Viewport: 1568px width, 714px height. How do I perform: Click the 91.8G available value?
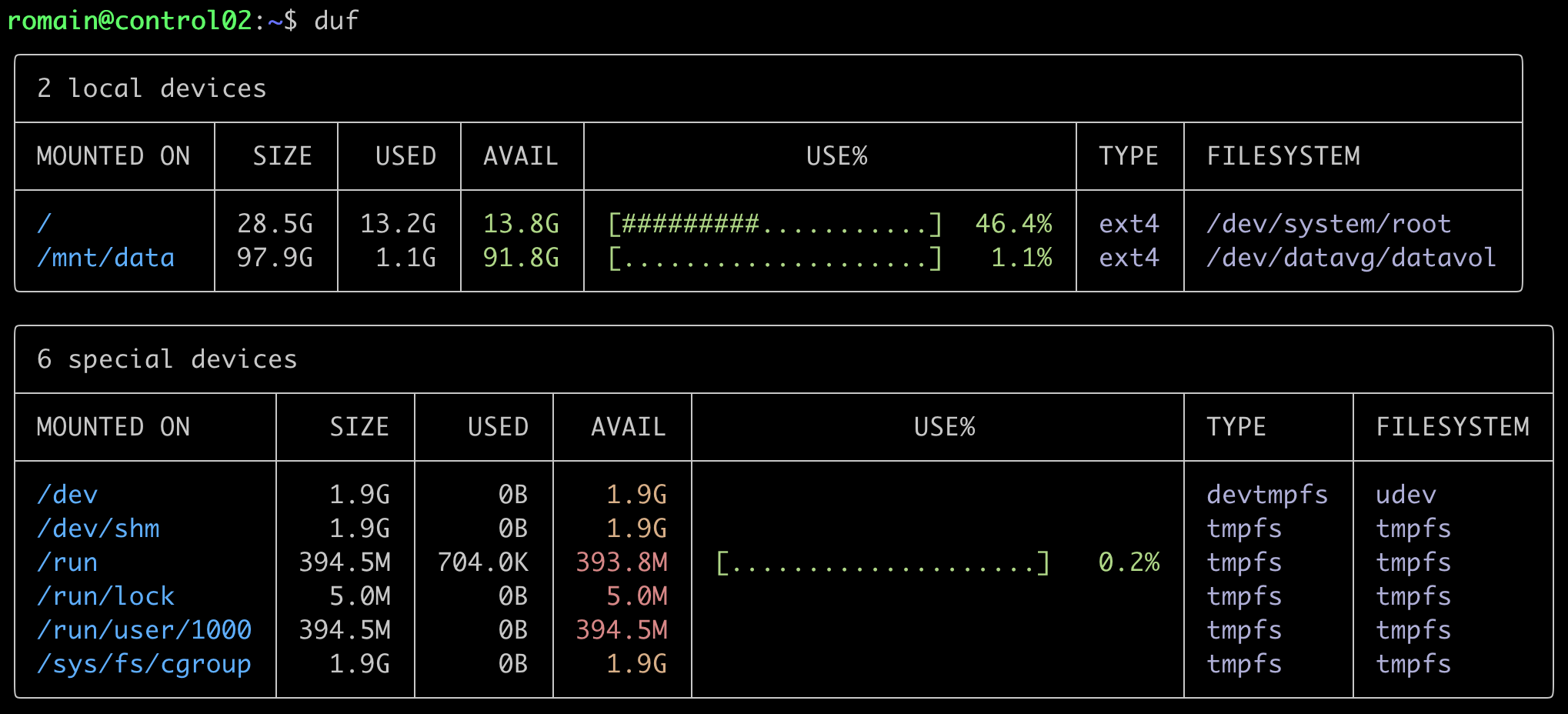click(521, 258)
